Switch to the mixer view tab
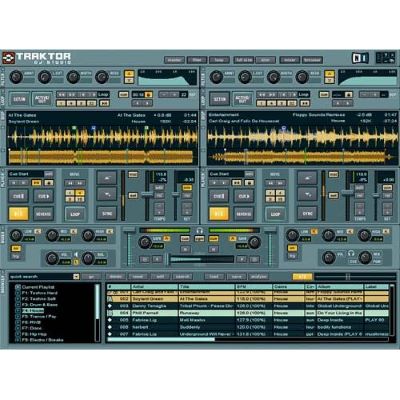Viewport: 400px width, 400px height. pos(289,60)
